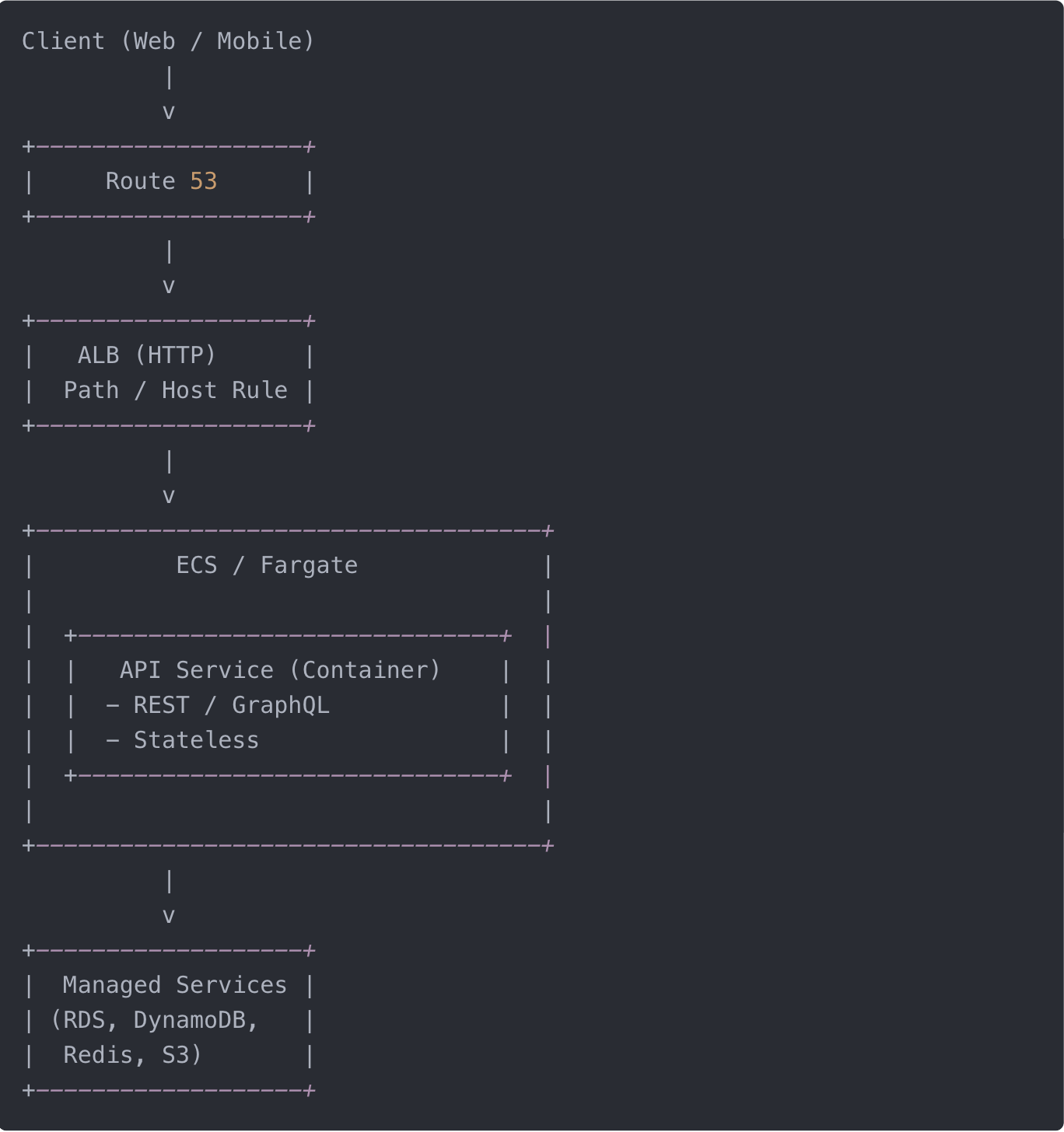This screenshot has height=1132, width=1064.
Task: Click arrow between Route 53 and ALB
Action: 168,286
